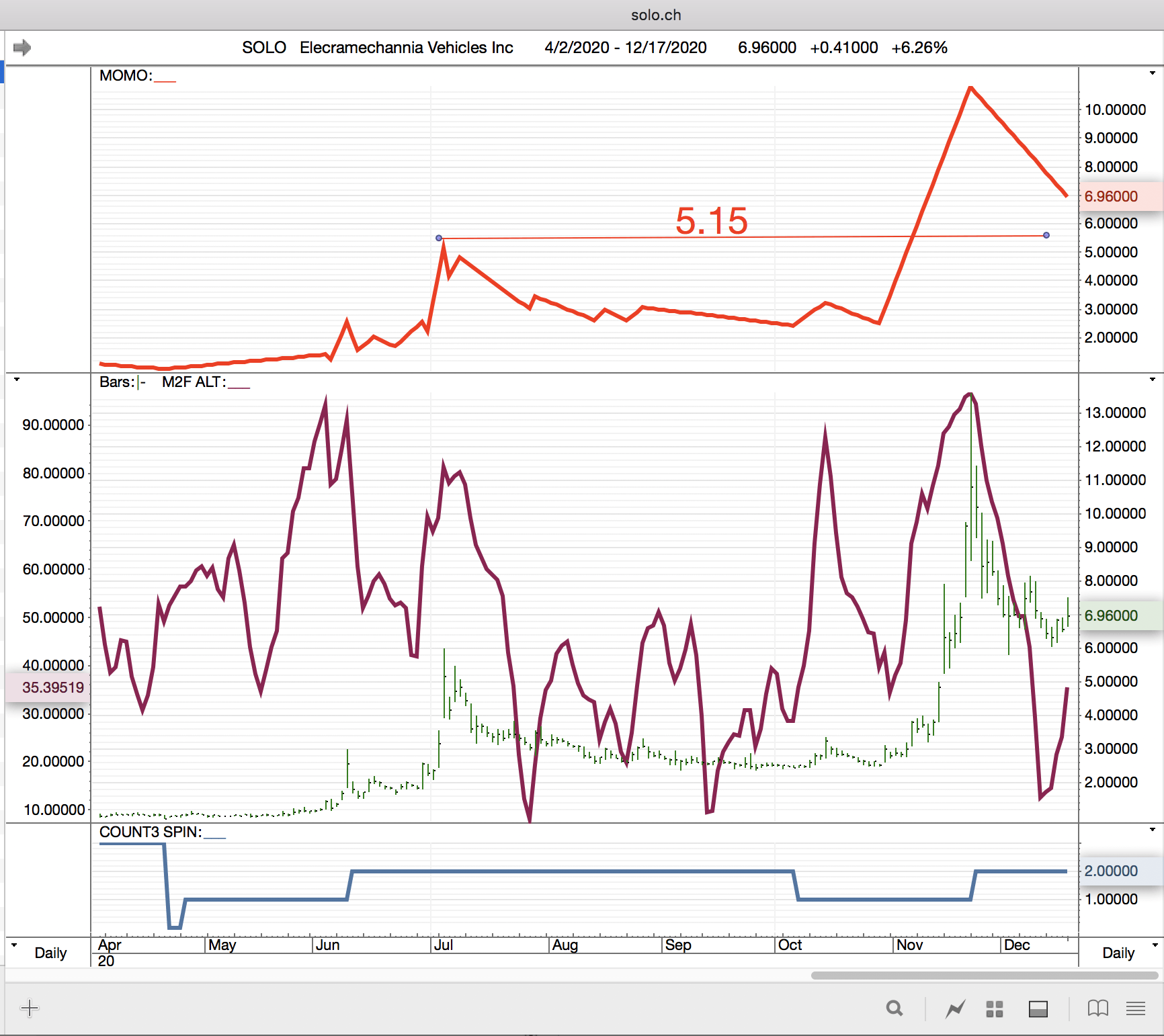Click the 13.00000 right axis label
1164x1036 pixels.
click(x=1116, y=413)
